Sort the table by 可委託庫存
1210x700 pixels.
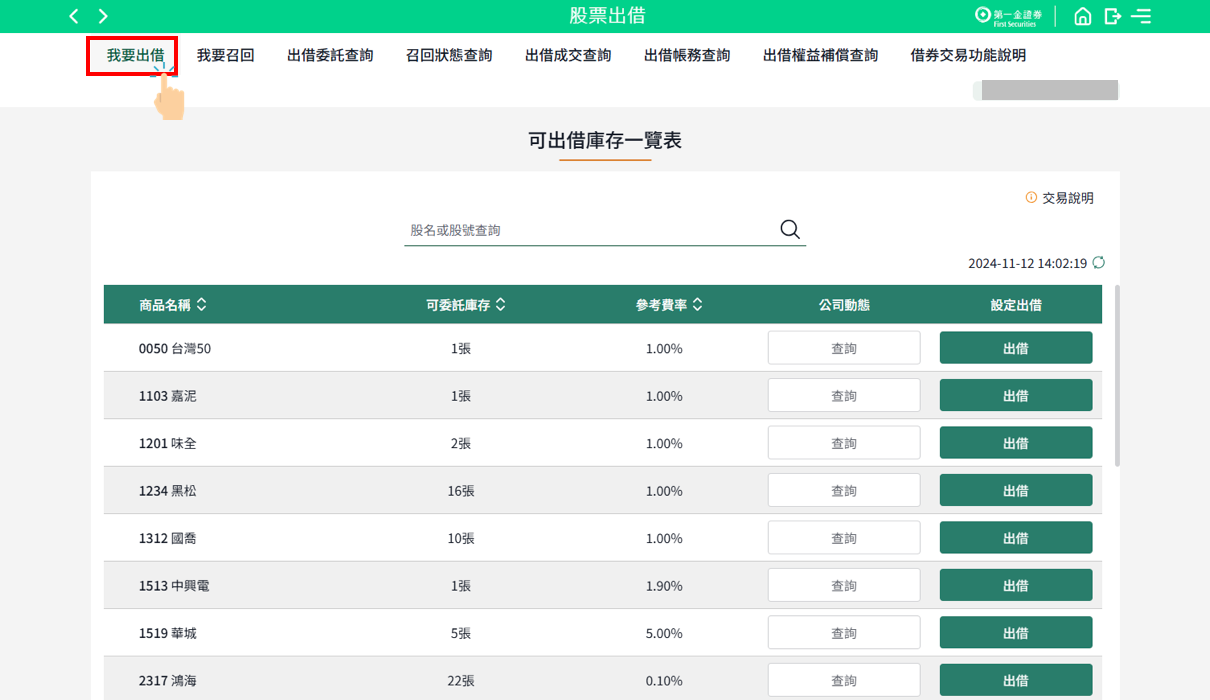(501, 305)
